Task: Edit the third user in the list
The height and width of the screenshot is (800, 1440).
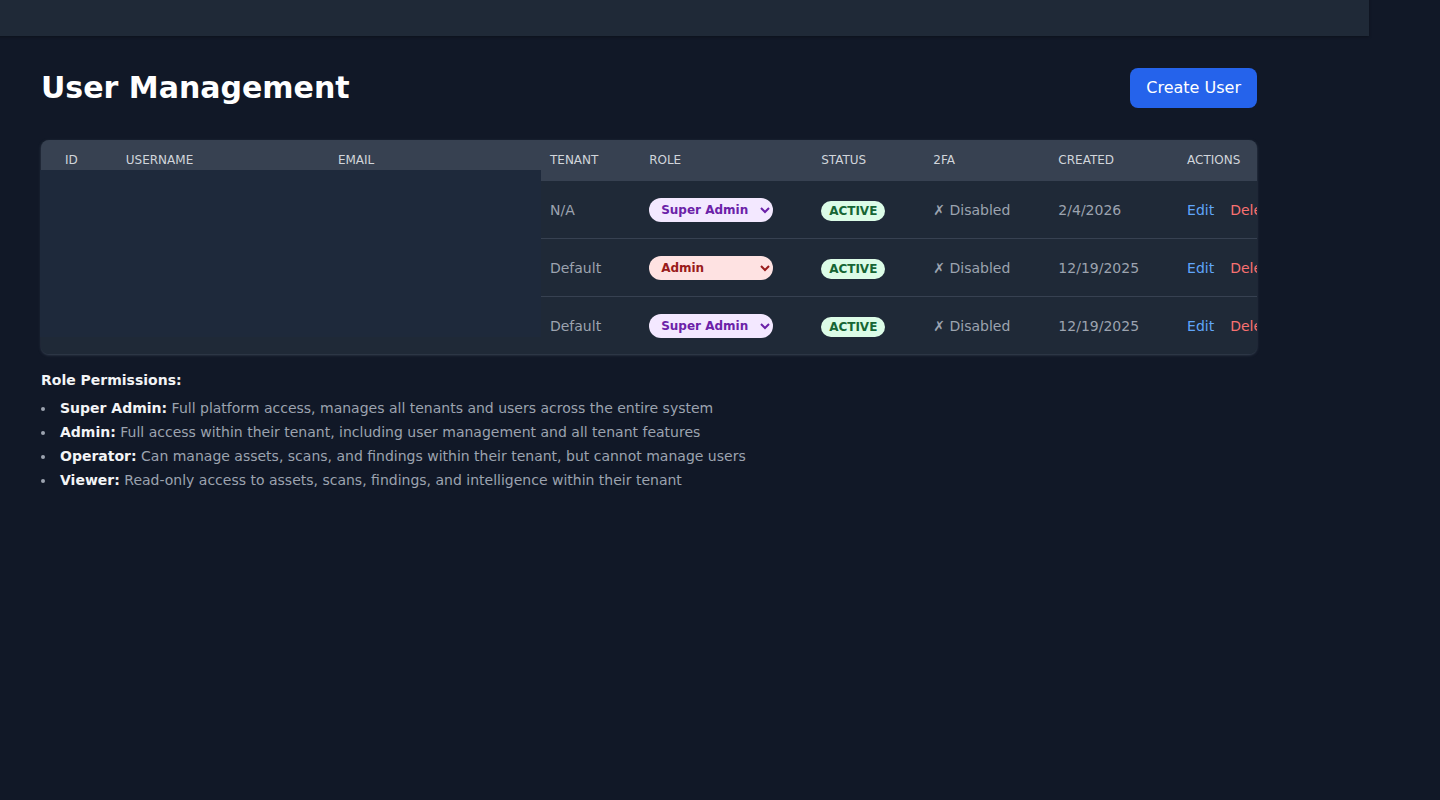Action: (x=1199, y=326)
